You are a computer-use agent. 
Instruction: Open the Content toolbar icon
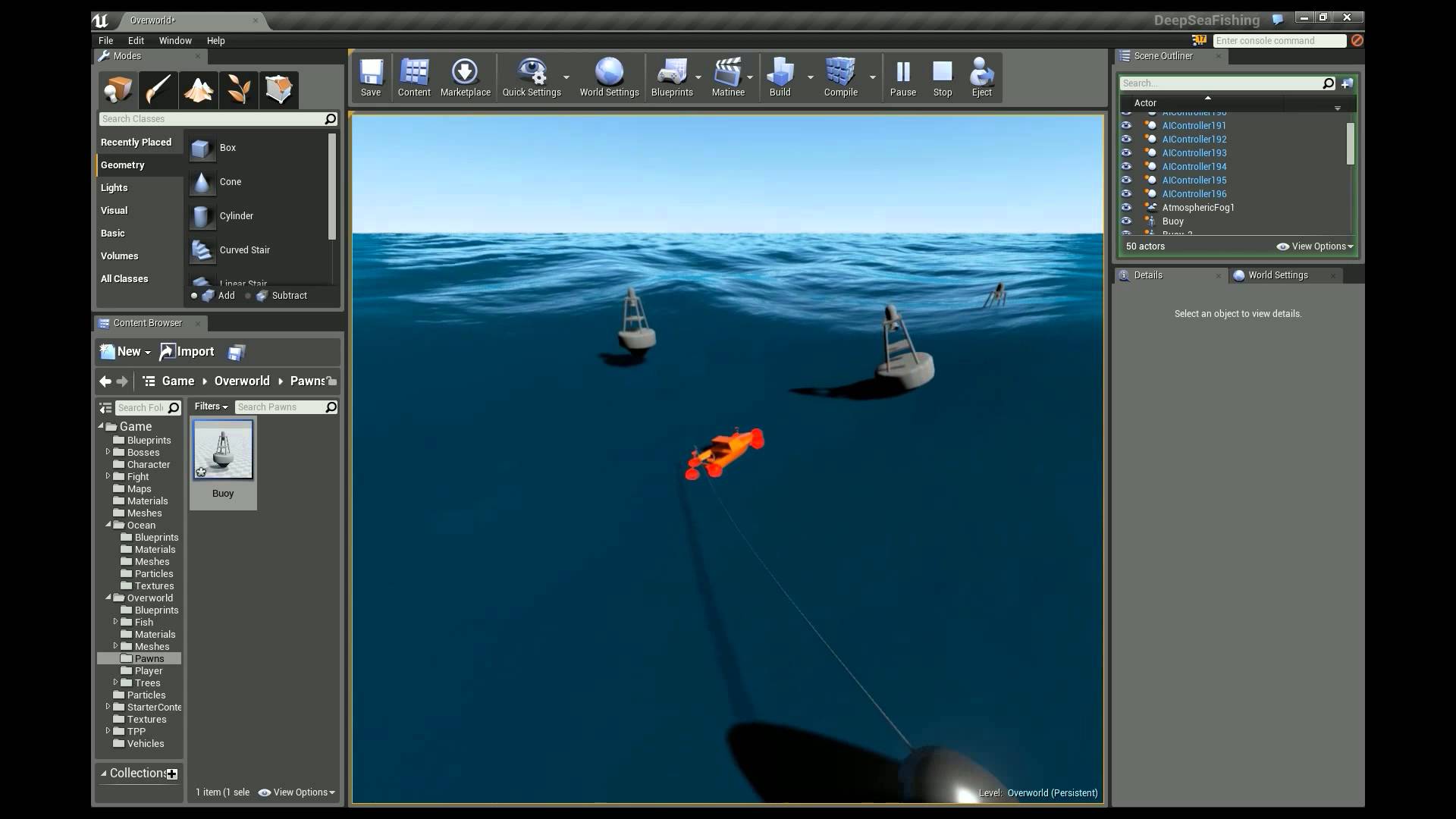414,77
